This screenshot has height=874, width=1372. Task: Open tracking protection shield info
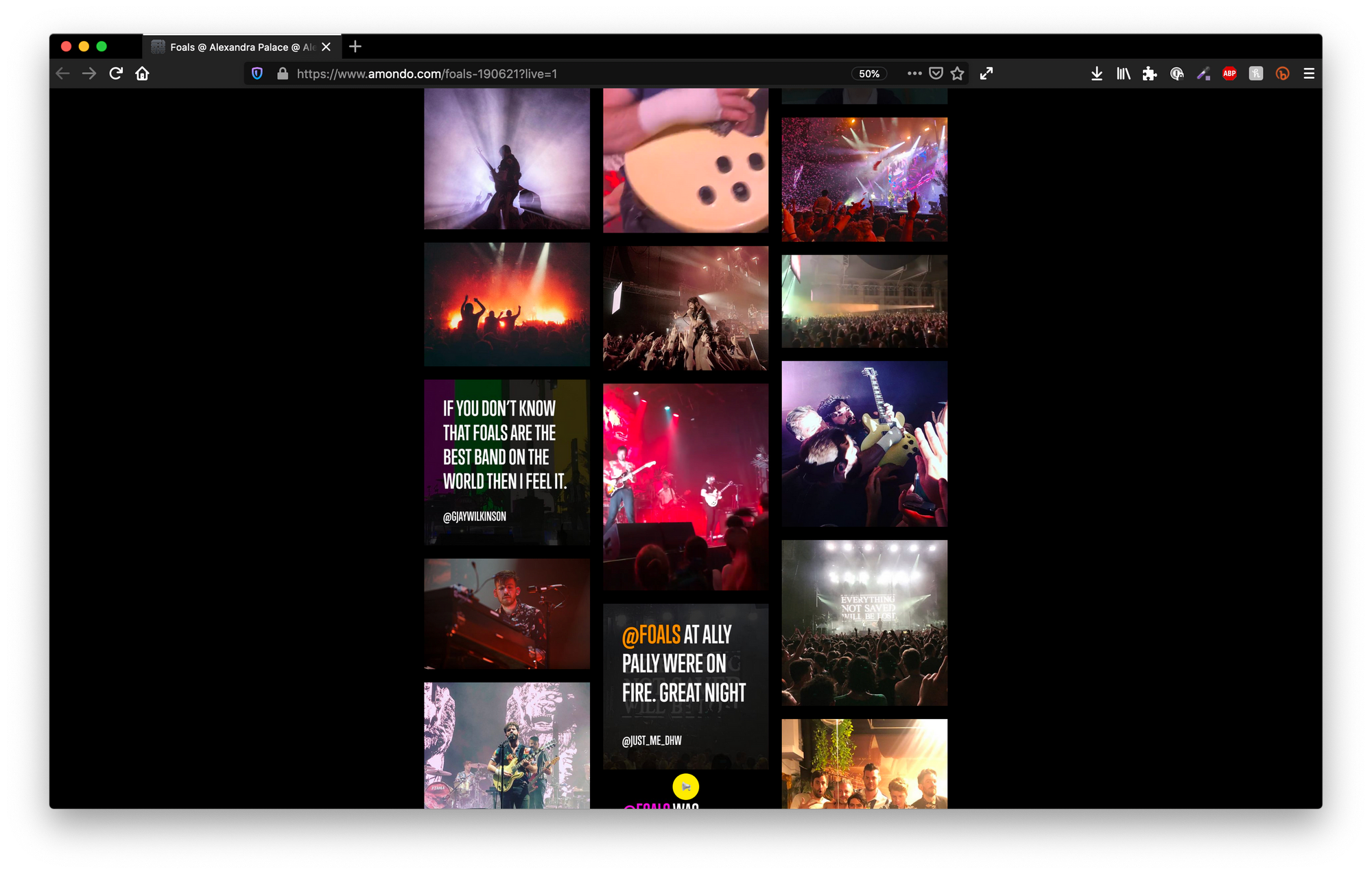257,73
